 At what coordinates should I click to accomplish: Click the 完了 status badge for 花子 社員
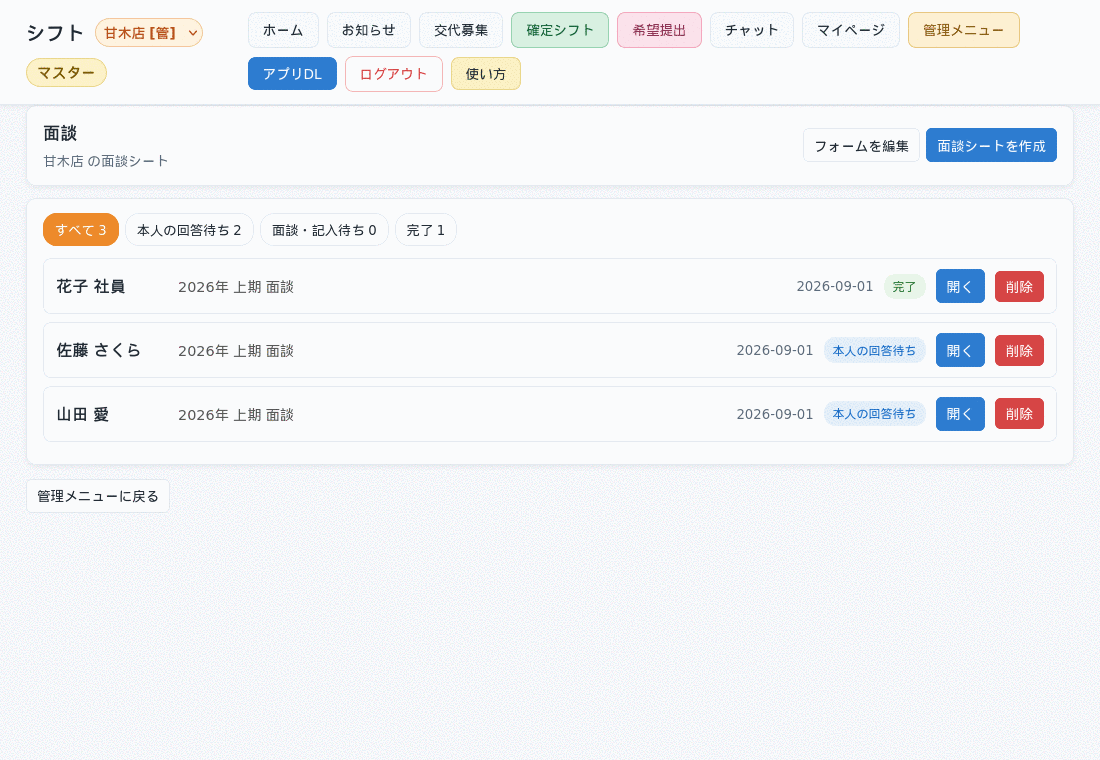[x=904, y=286]
